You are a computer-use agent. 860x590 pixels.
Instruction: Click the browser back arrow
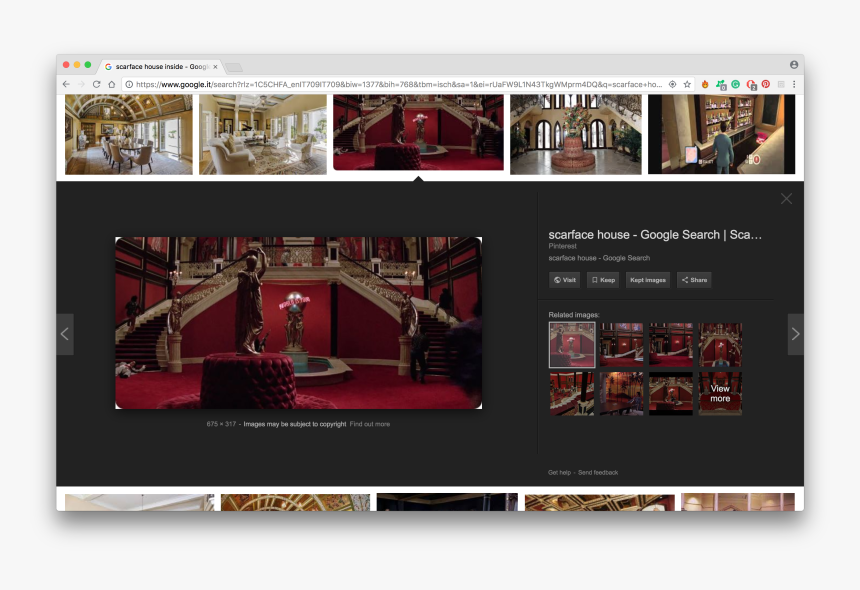point(66,84)
